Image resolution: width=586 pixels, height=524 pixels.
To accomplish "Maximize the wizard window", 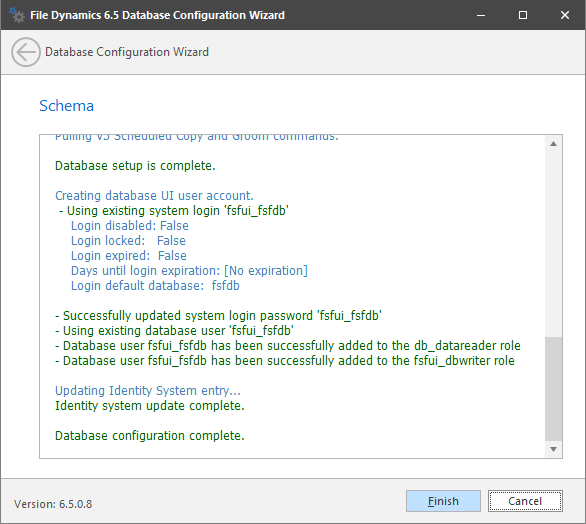I will tap(523, 15).
